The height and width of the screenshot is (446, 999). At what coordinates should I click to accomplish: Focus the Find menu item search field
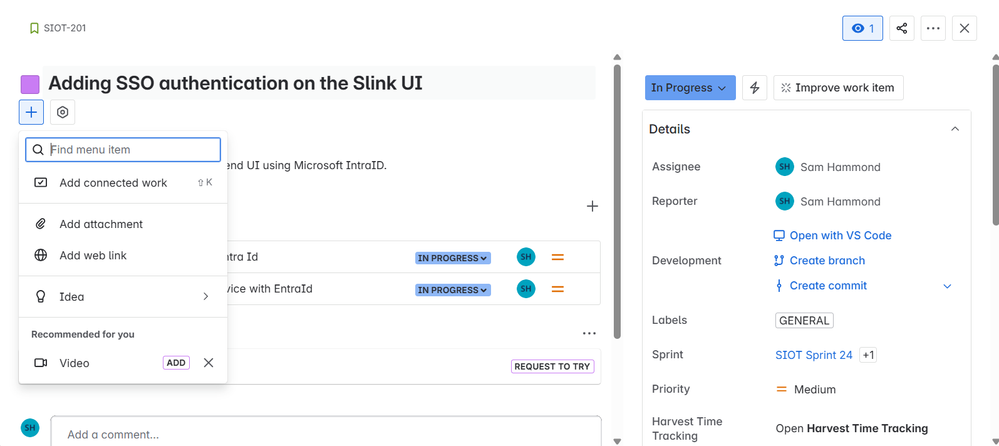click(123, 150)
